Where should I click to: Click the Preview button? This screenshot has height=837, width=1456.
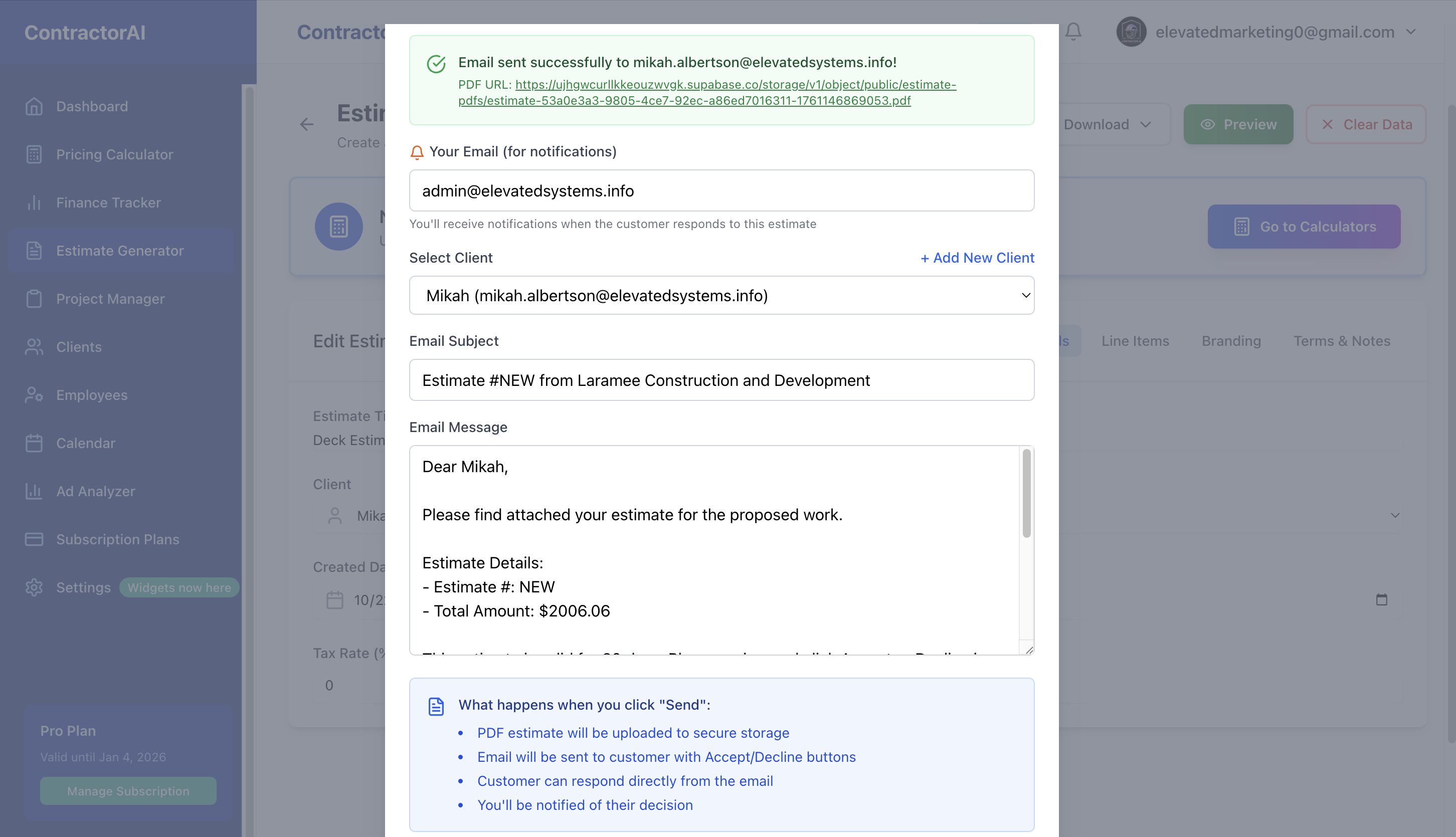pyautogui.click(x=1238, y=124)
